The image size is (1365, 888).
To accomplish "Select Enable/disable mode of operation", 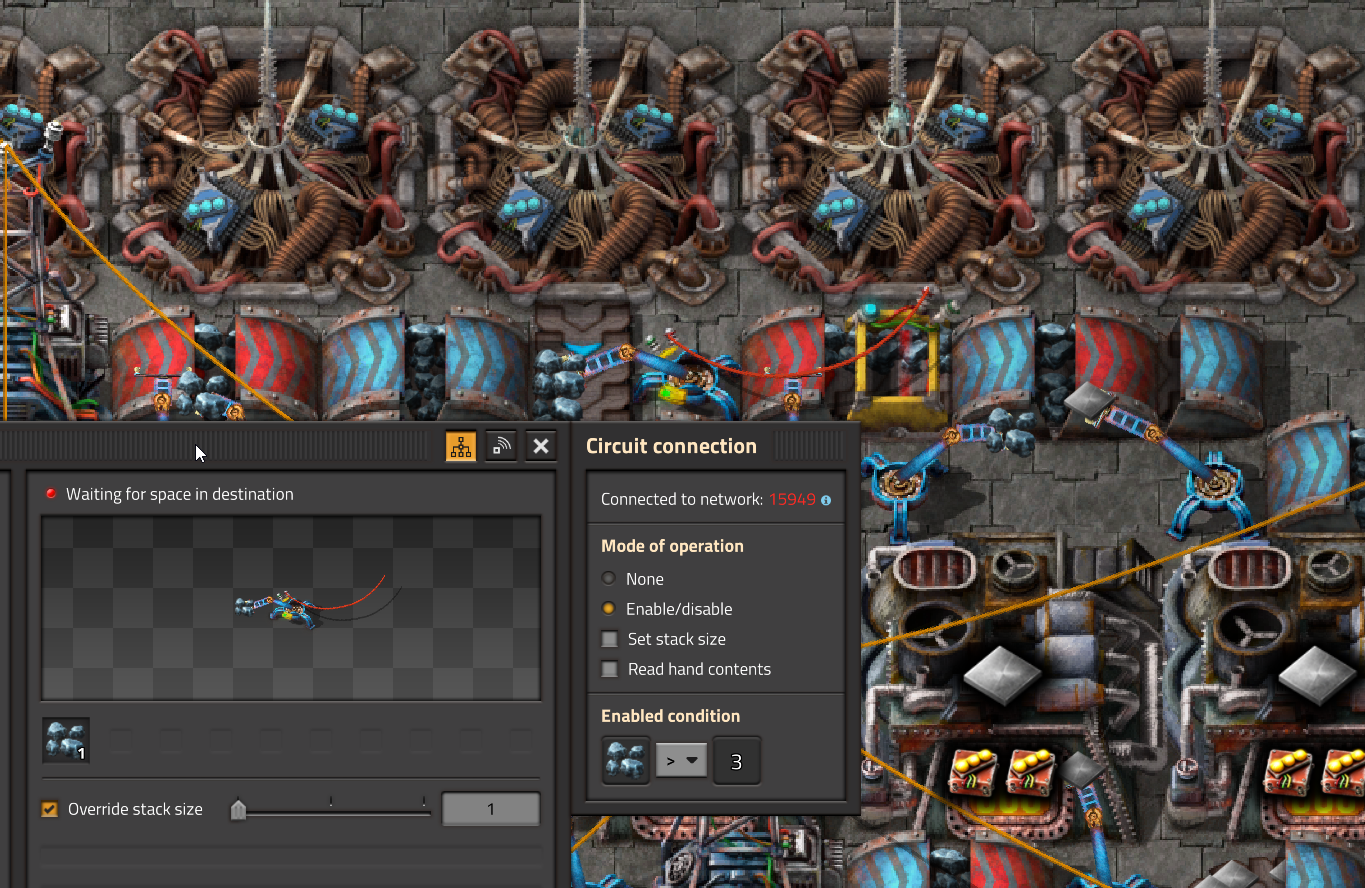I will [609, 609].
